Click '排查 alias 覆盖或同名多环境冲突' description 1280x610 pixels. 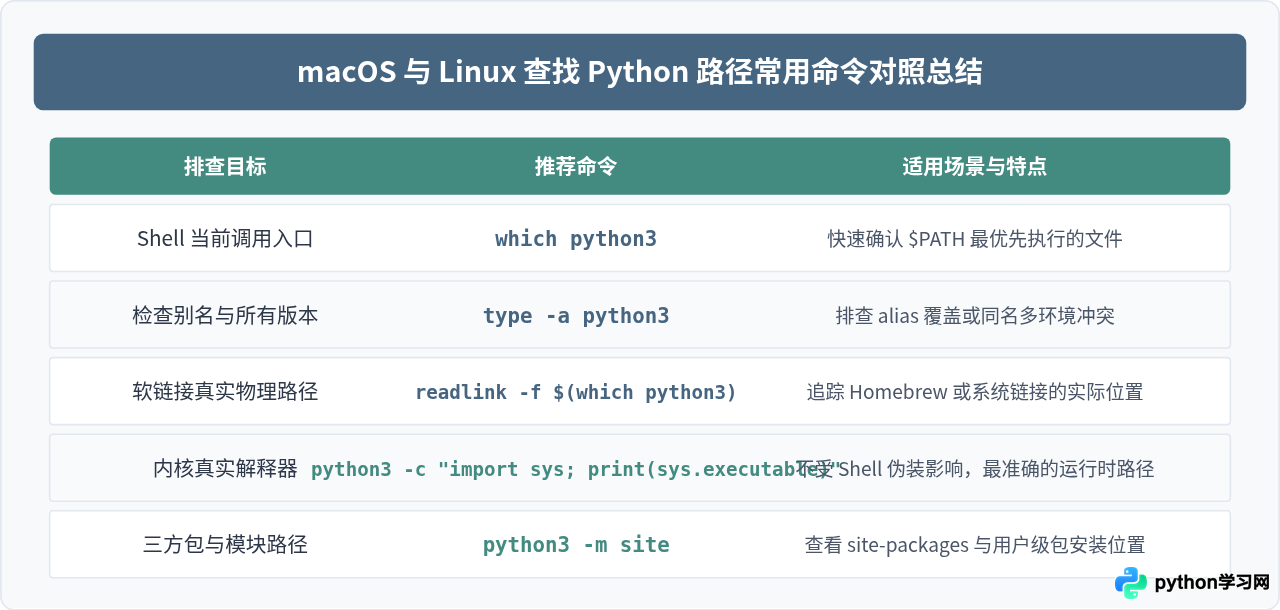975,316
